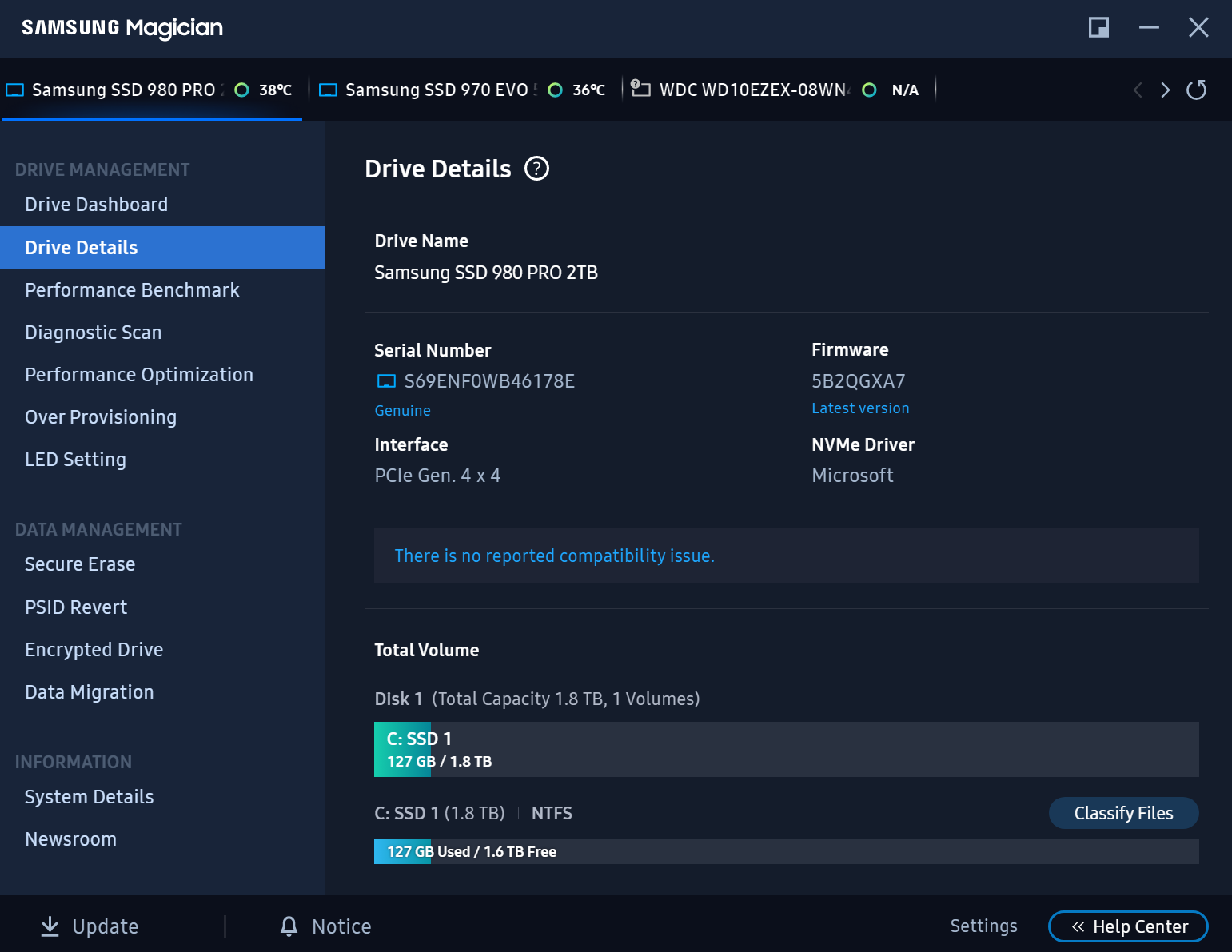1232x952 pixels.
Task: Click the Latest version firmware link
Action: point(860,408)
